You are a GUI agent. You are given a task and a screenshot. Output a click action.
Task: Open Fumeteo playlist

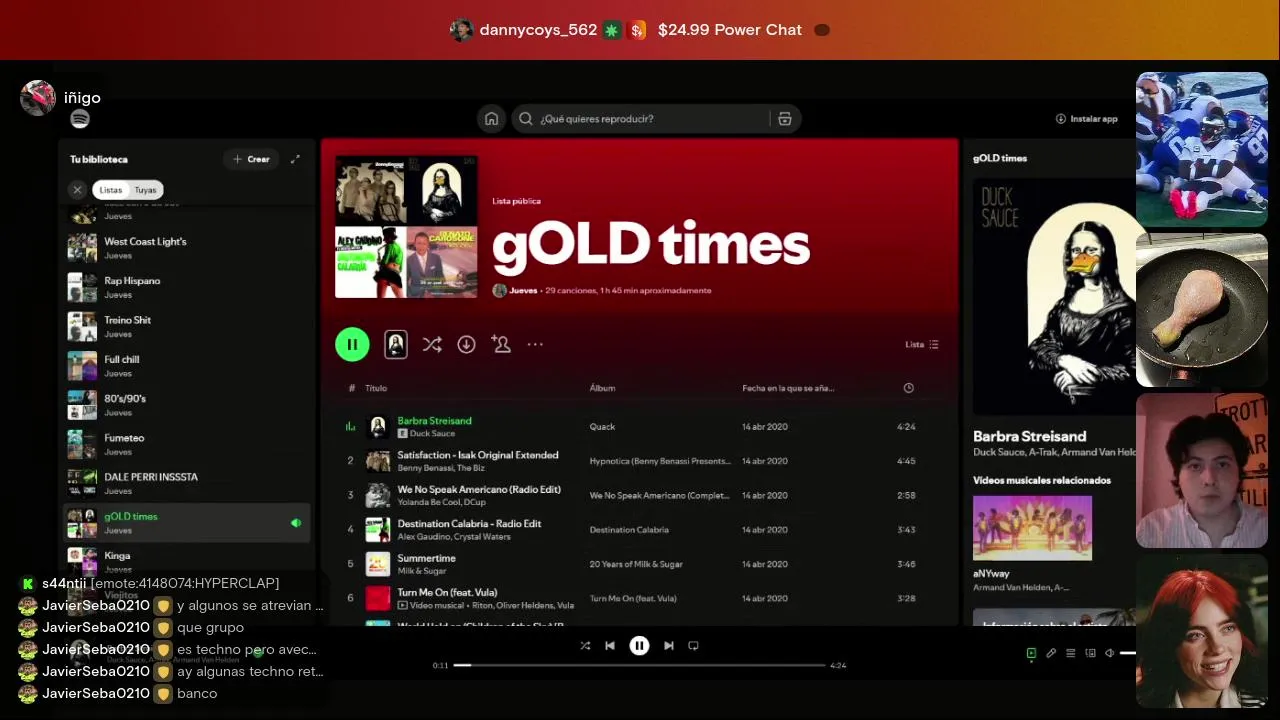(x=187, y=444)
